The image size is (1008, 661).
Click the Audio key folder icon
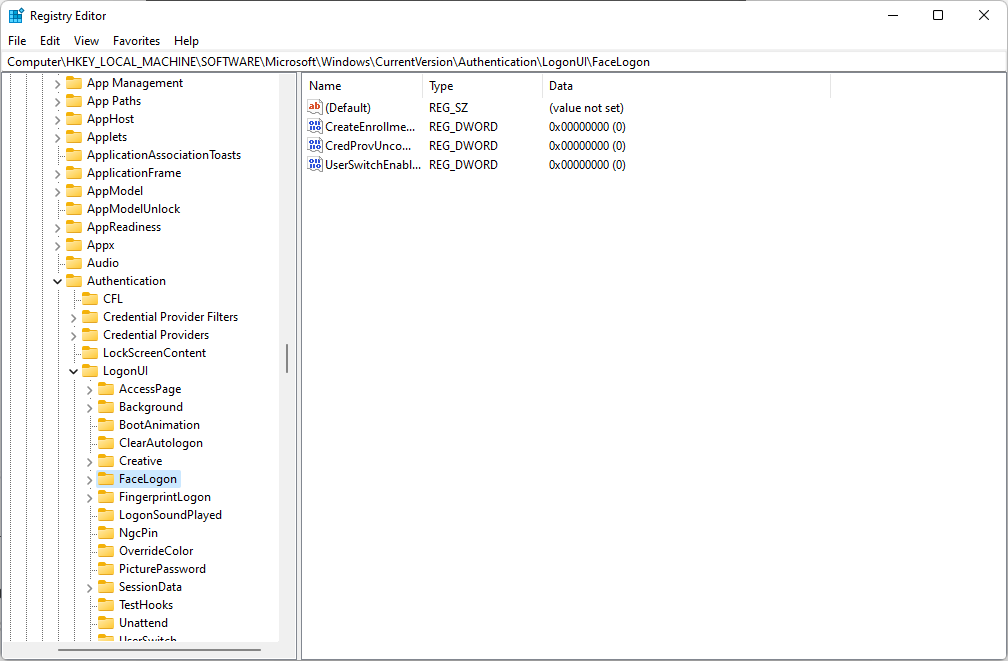(x=74, y=263)
